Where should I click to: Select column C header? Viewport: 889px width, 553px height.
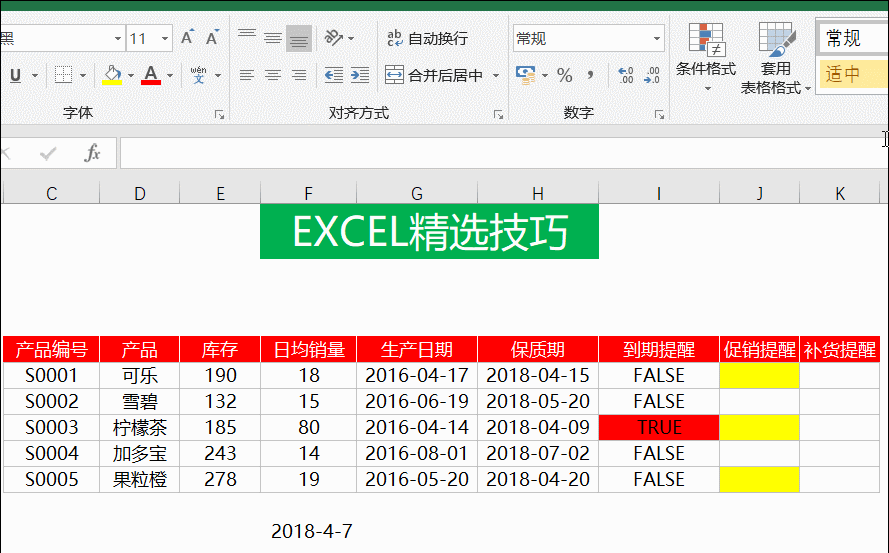(x=52, y=193)
